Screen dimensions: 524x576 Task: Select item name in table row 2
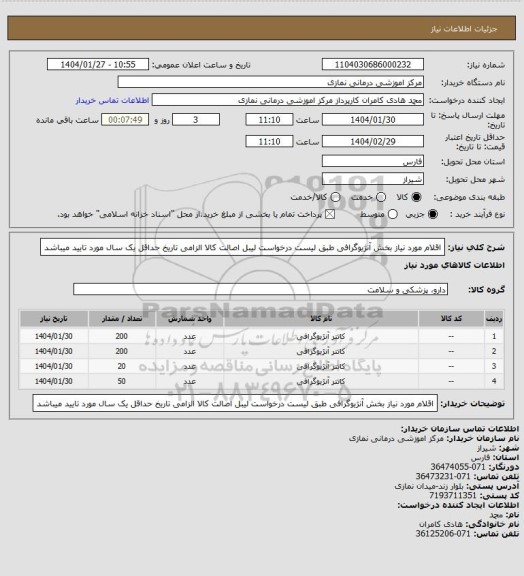(321, 352)
